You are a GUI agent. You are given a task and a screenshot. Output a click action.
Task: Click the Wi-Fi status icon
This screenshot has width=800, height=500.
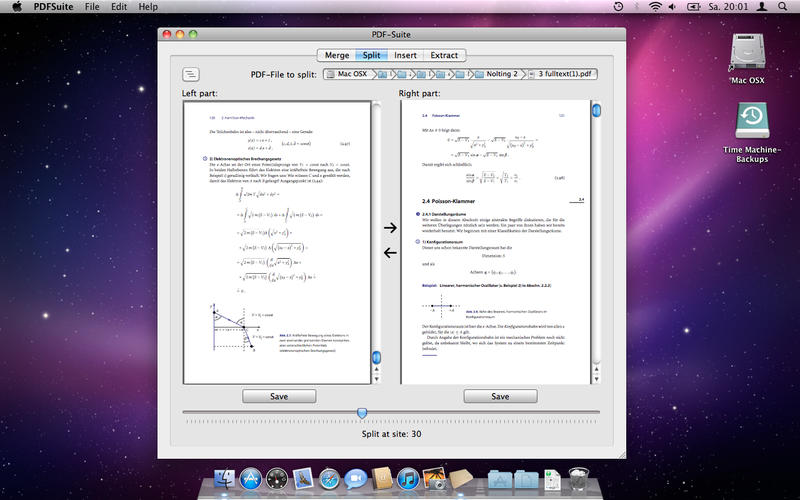tap(656, 7)
